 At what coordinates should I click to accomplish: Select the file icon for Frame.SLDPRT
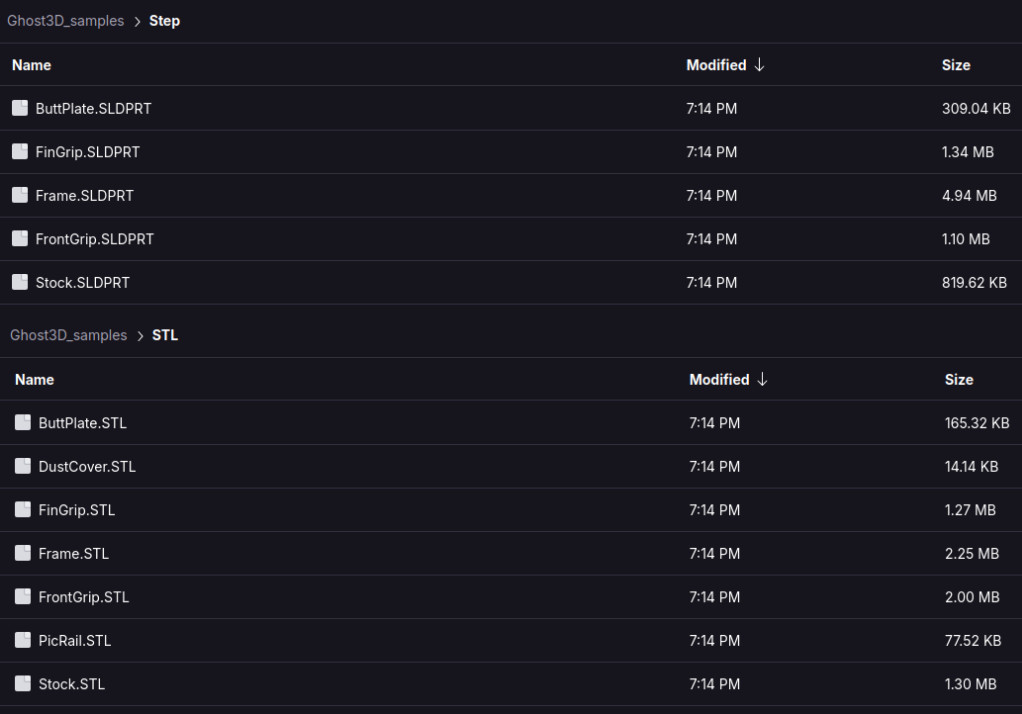[x=20, y=196]
